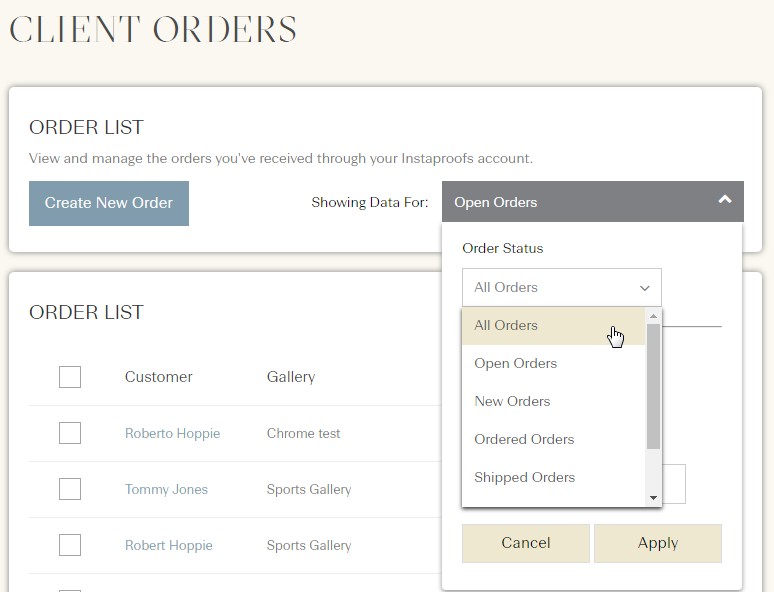Click the Gallery column header

(x=291, y=377)
